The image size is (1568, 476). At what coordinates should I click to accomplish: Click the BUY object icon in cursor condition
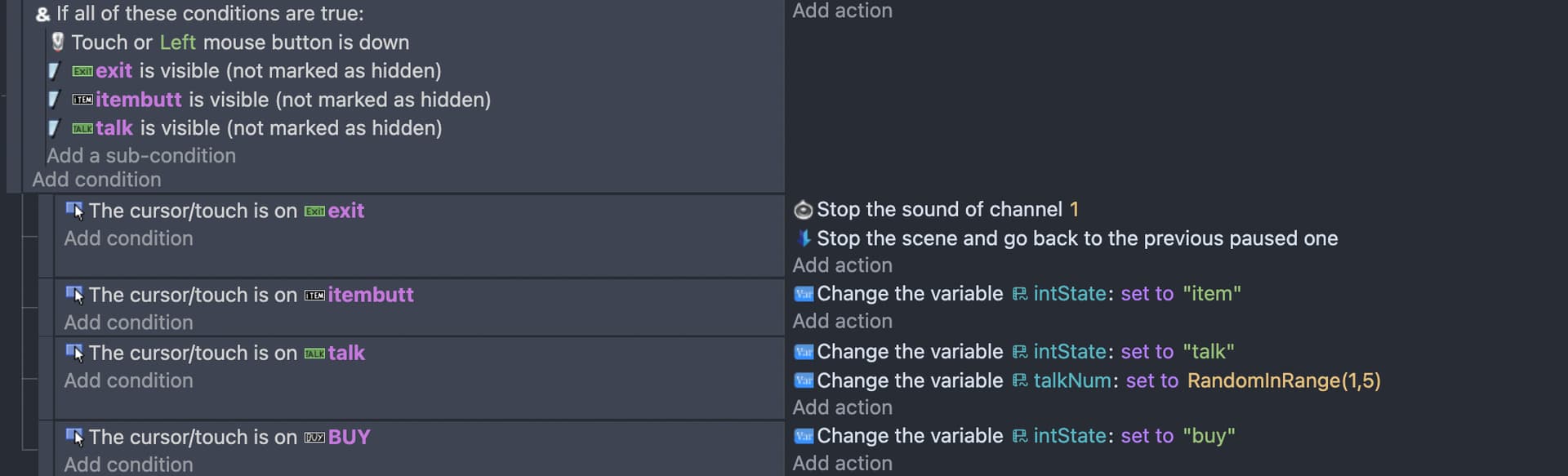coord(314,438)
